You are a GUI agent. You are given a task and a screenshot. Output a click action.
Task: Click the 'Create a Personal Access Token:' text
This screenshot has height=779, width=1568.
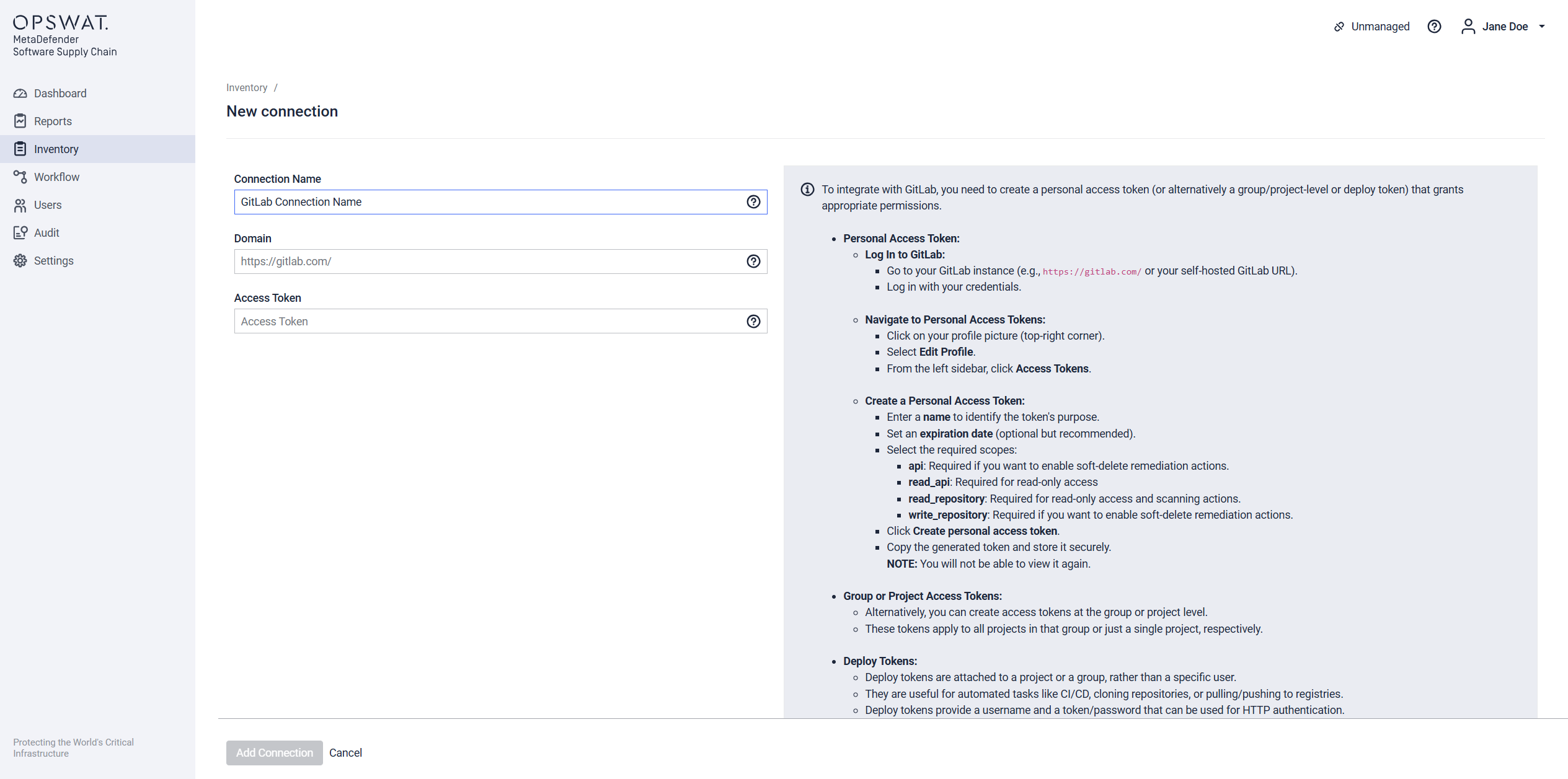(945, 401)
